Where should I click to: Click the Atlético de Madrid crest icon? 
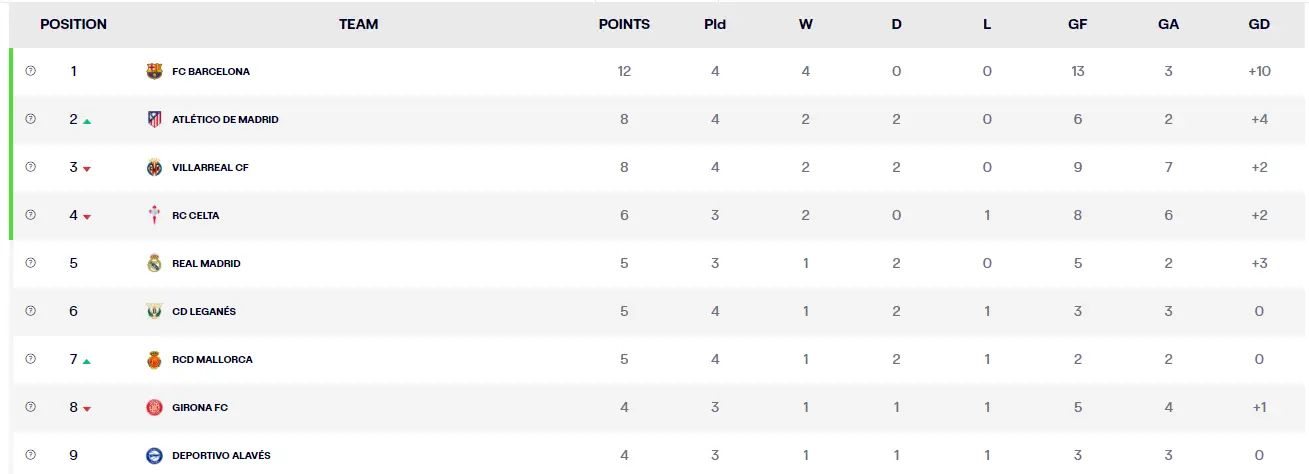[154, 119]
